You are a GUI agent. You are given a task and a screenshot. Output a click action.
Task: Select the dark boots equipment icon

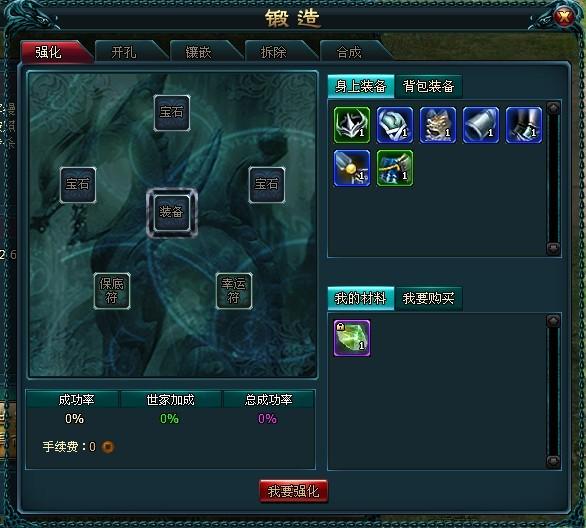[524, 125]
